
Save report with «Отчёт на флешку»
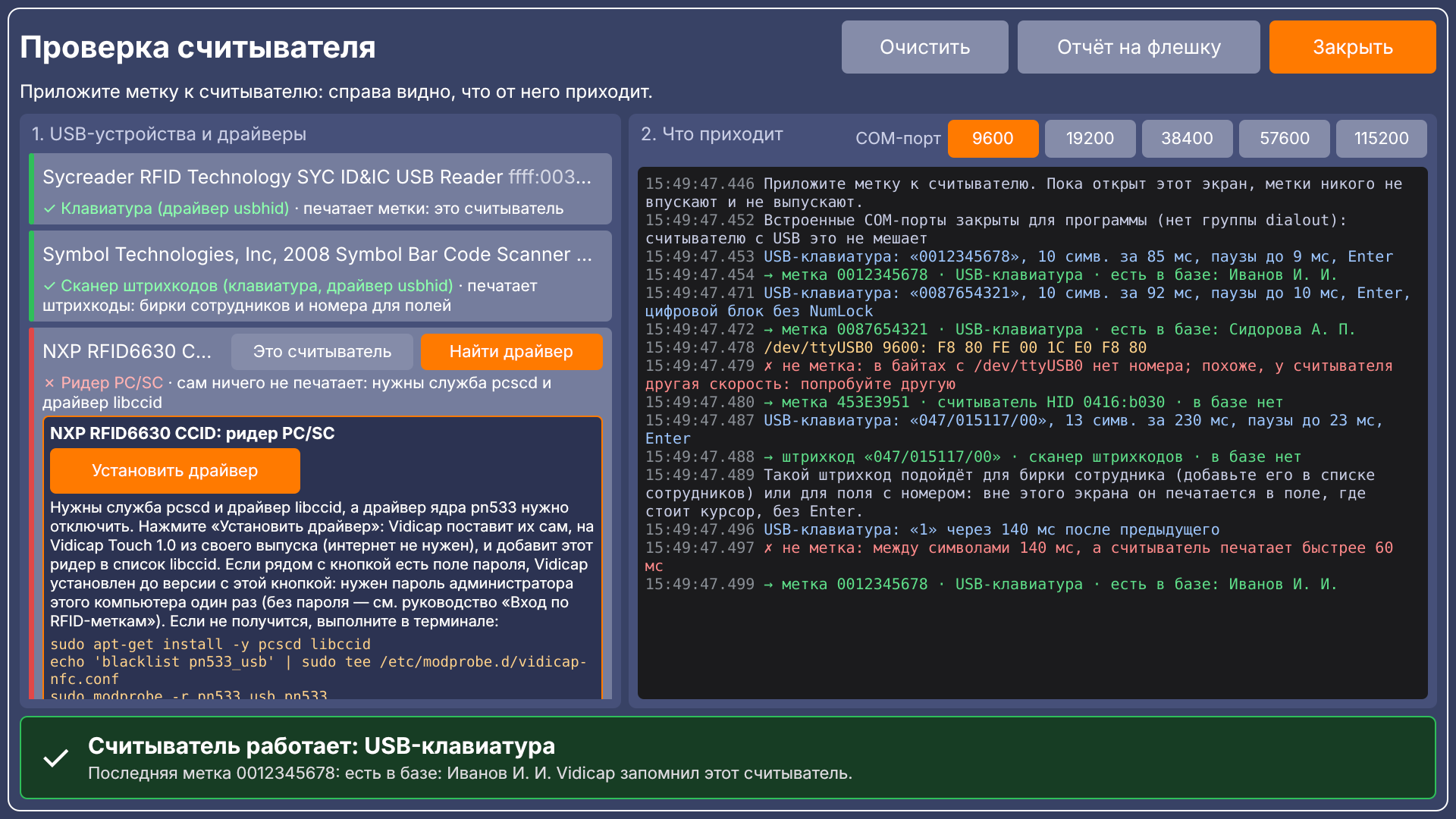click(x=1138, y=47)
